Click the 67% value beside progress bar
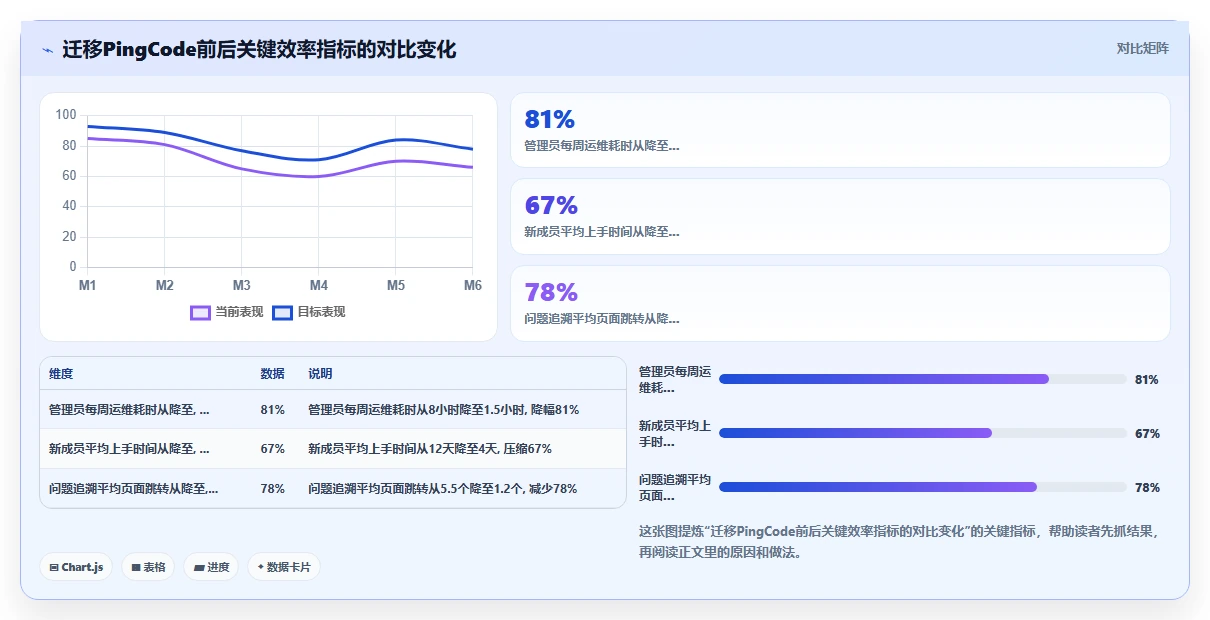Image resolution: width=1210 pixels, height=620 pixels. point(1147,434)
